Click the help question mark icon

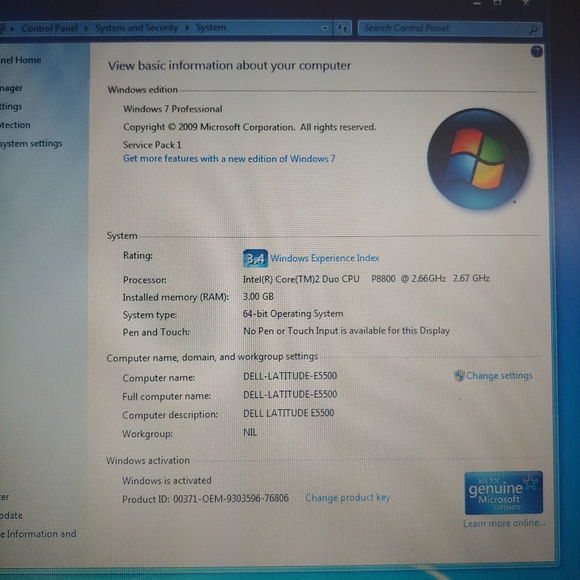pos(536,51)
